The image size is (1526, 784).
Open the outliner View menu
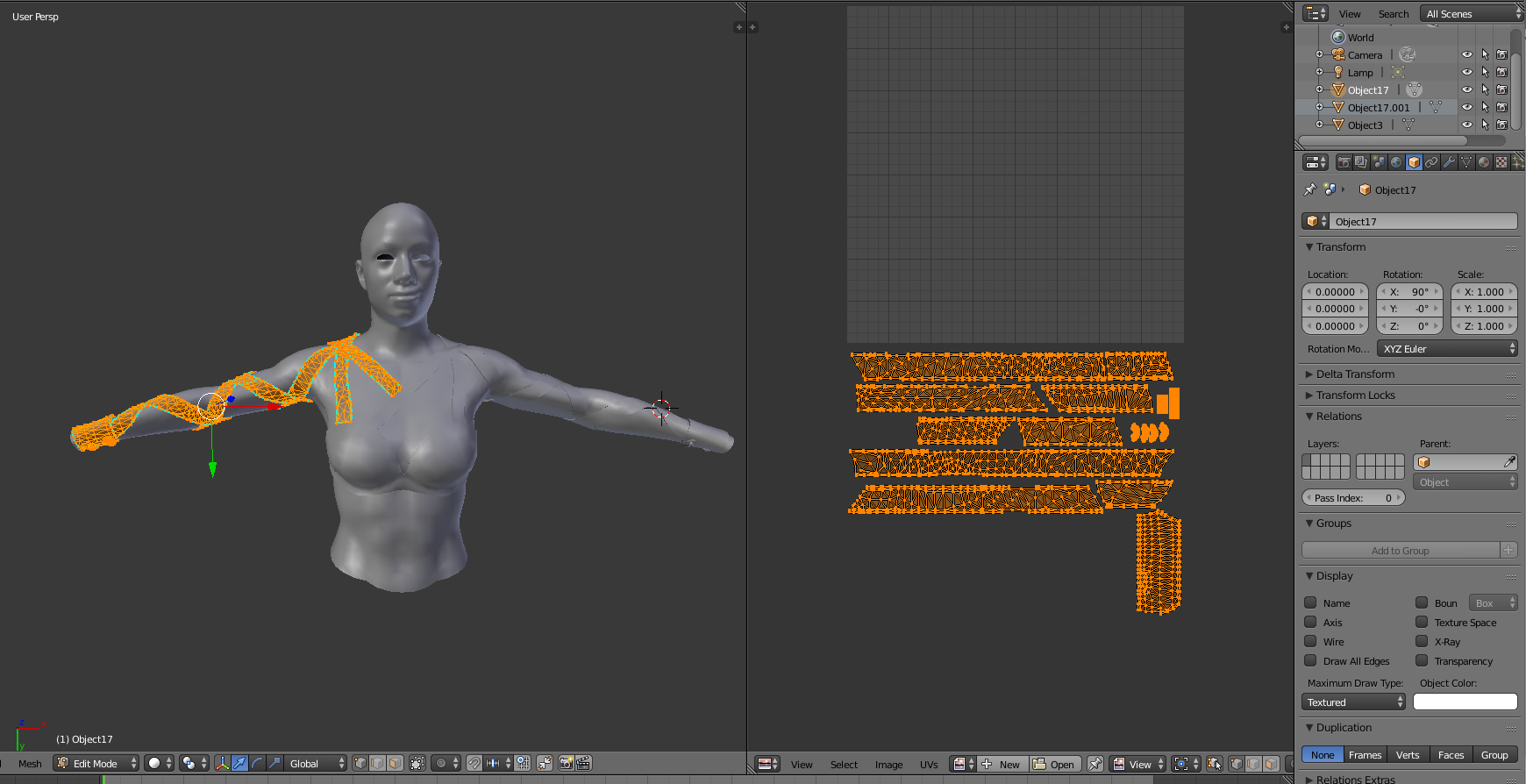[1350, 13]
